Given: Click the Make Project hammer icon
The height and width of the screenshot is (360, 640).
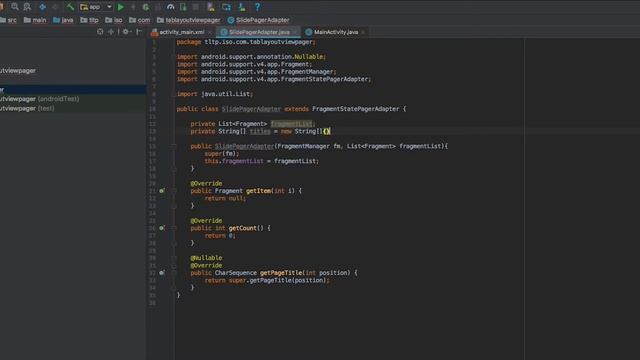Looking at the screenshot, I should [70, 7].
